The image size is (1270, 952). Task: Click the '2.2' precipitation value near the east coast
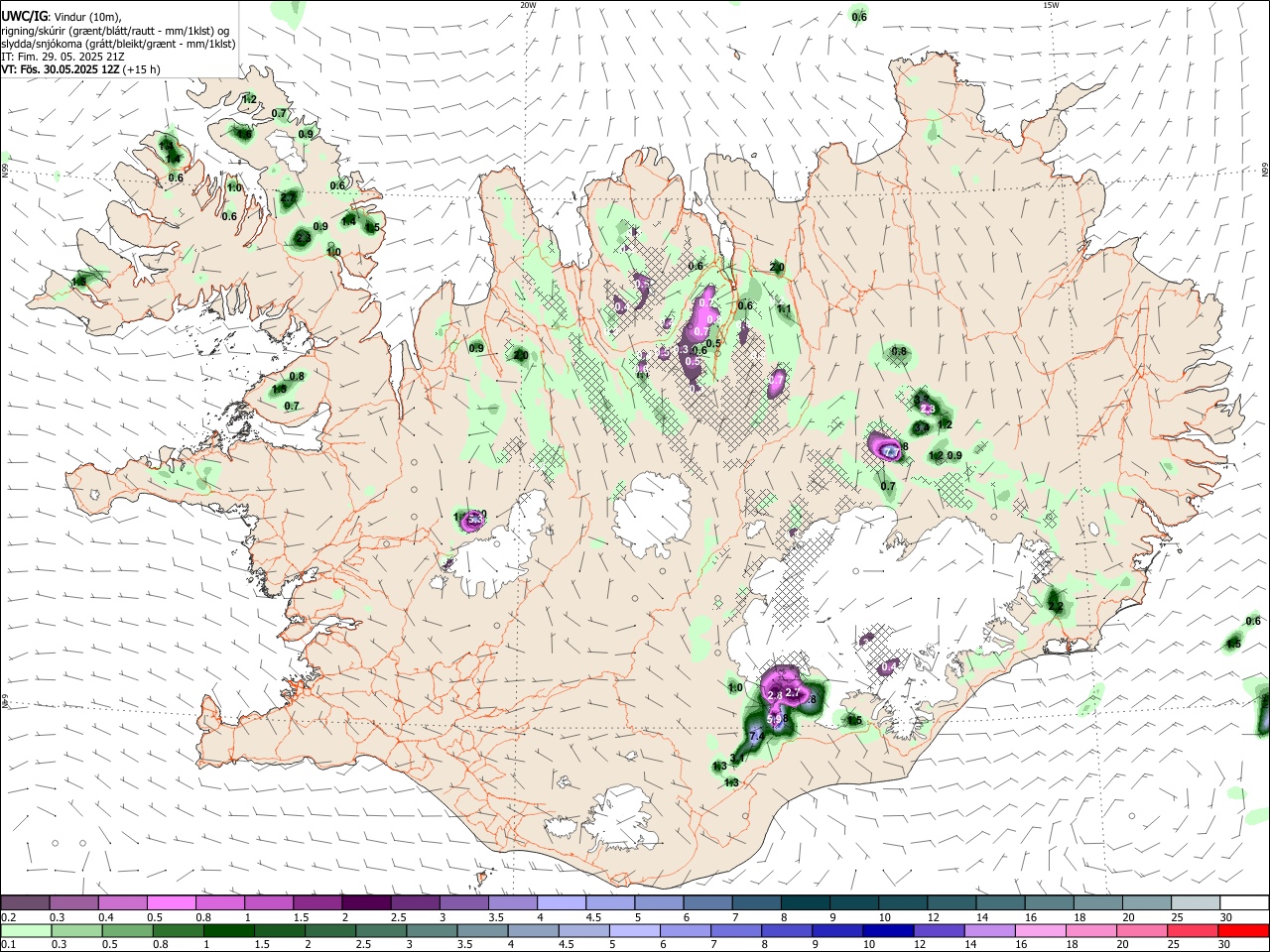pos(1055,607)
